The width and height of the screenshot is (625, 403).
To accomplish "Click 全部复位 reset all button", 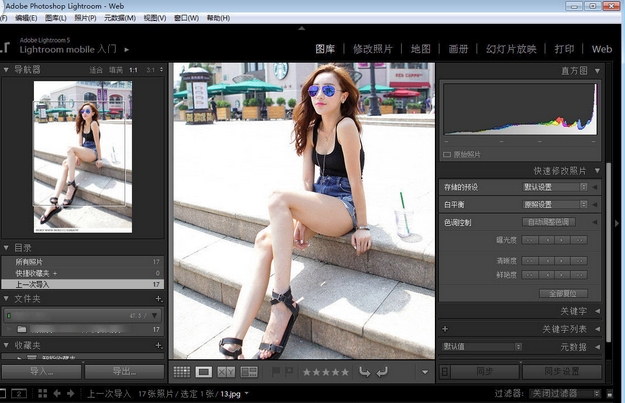I will 563,294.
